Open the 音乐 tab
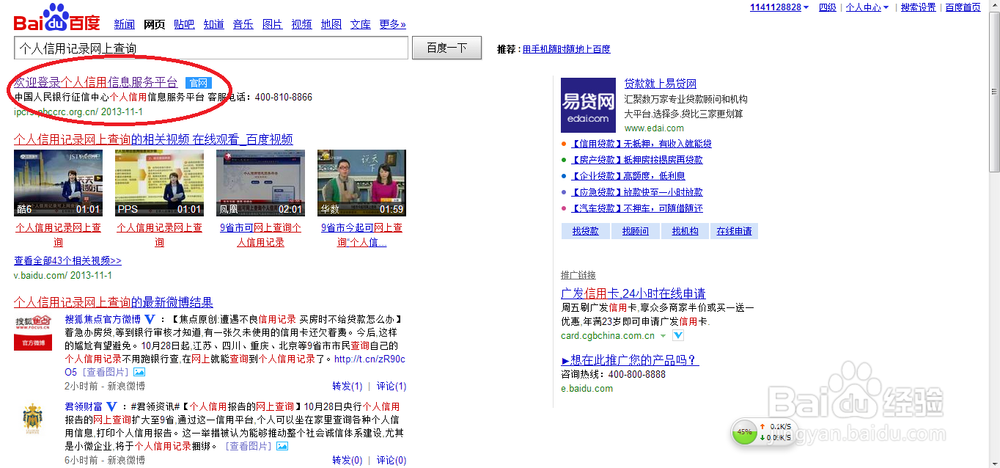 243,25
